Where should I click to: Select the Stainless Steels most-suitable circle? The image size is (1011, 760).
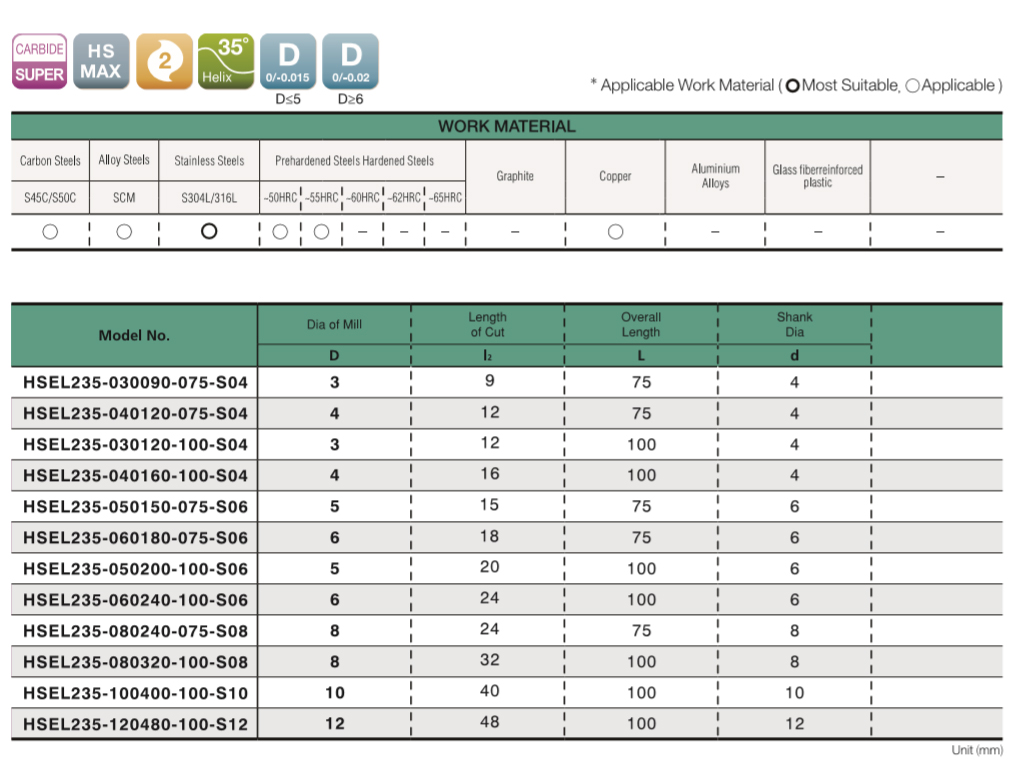208,232
